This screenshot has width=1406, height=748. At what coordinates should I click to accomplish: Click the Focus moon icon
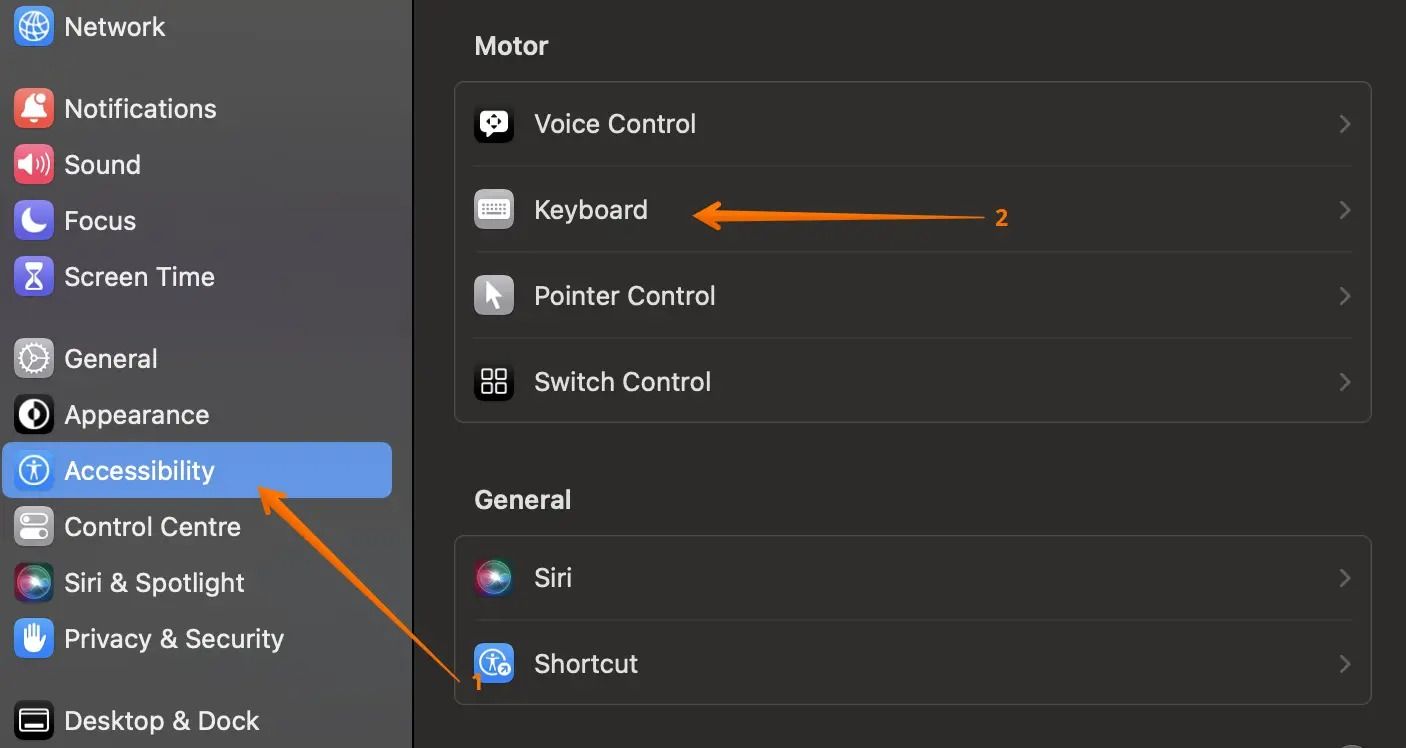(x=34, y=221)
